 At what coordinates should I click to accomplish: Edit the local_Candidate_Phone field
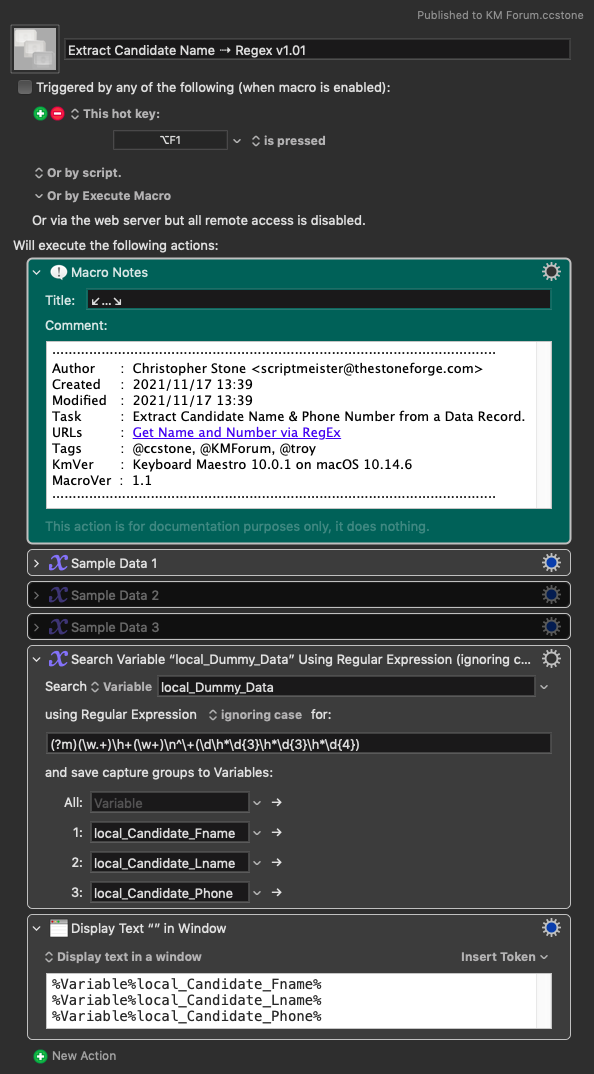pyautogui.click(x=169, y=893)
